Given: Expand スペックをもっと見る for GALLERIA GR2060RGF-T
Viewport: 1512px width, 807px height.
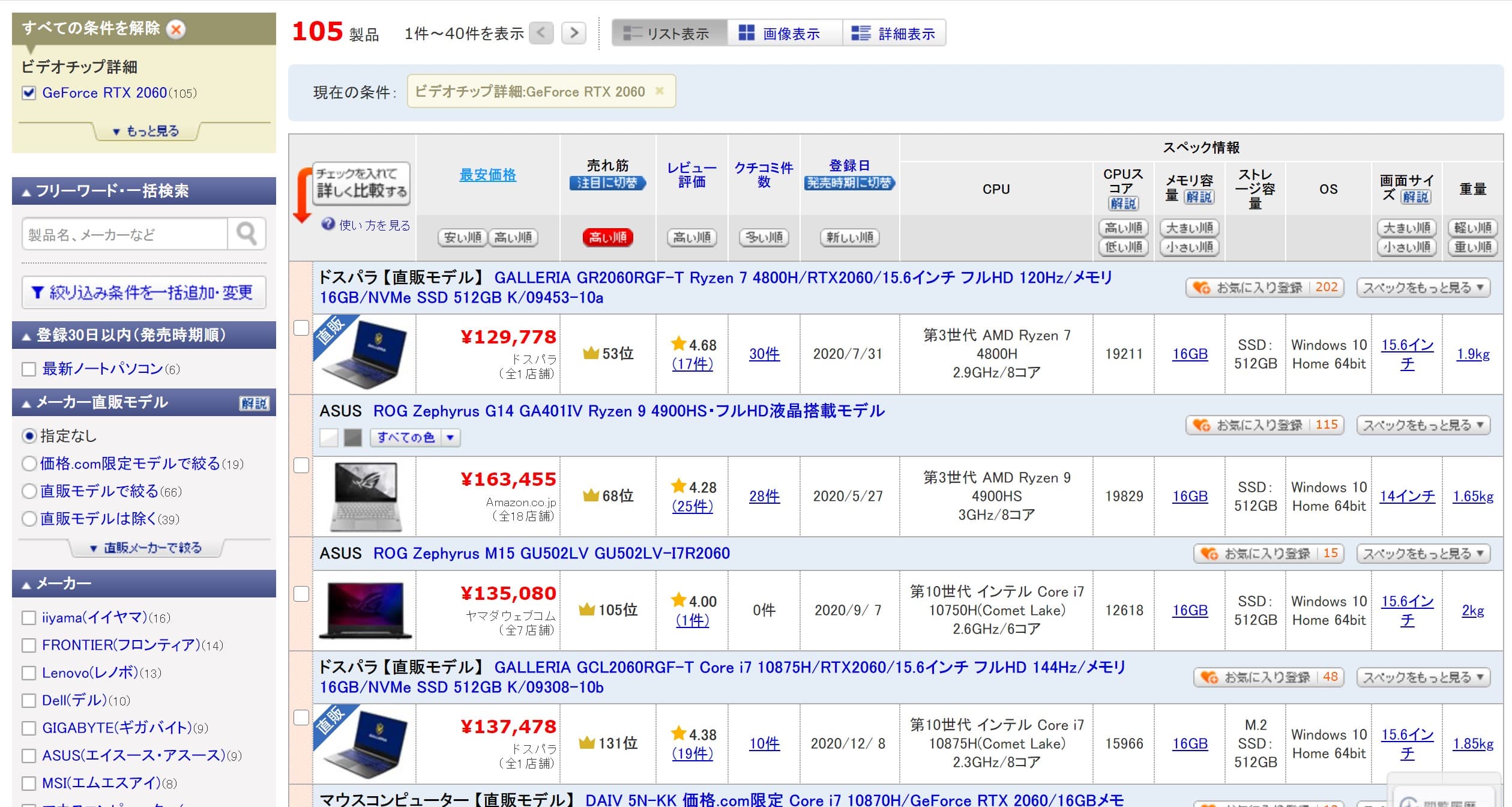Looking at the screenshot, I should (x=1423, y=288).
